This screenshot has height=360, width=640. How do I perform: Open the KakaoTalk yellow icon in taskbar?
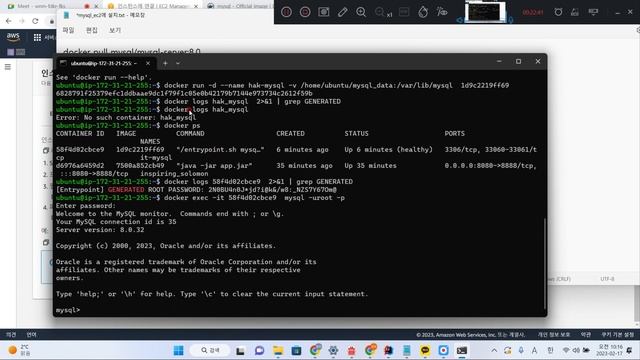point(425,350)
